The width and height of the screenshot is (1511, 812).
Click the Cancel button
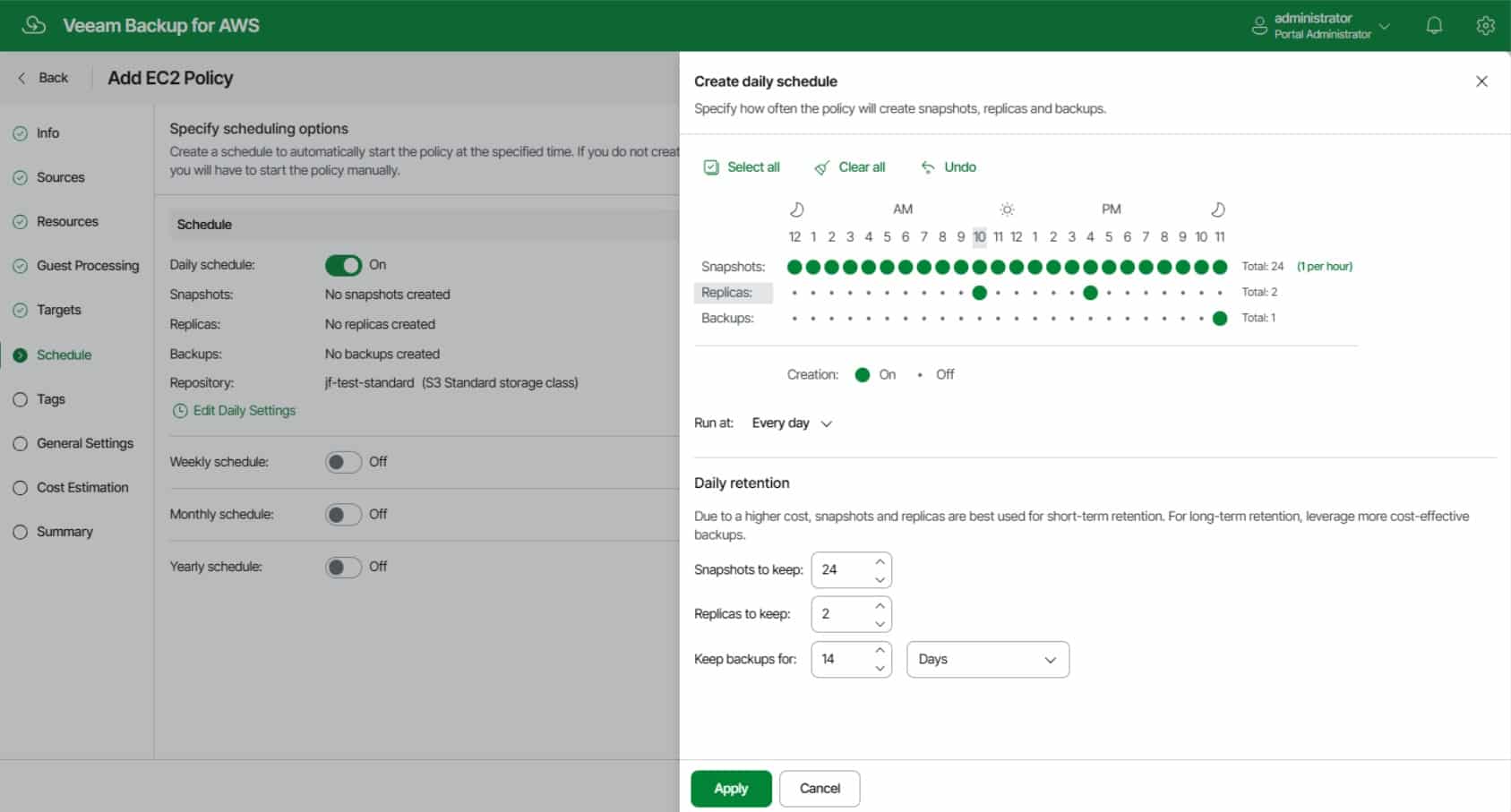(x=820, y=789)
